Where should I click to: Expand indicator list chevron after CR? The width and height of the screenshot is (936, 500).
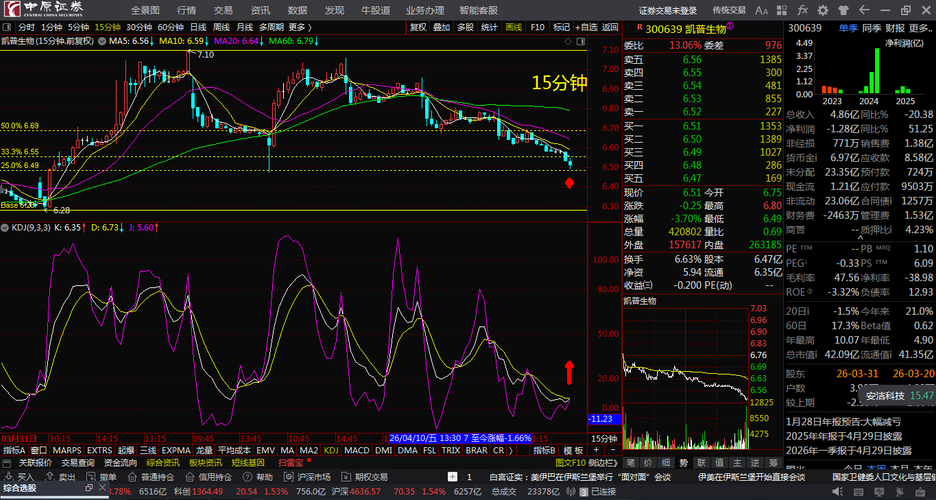click(511, 450)
